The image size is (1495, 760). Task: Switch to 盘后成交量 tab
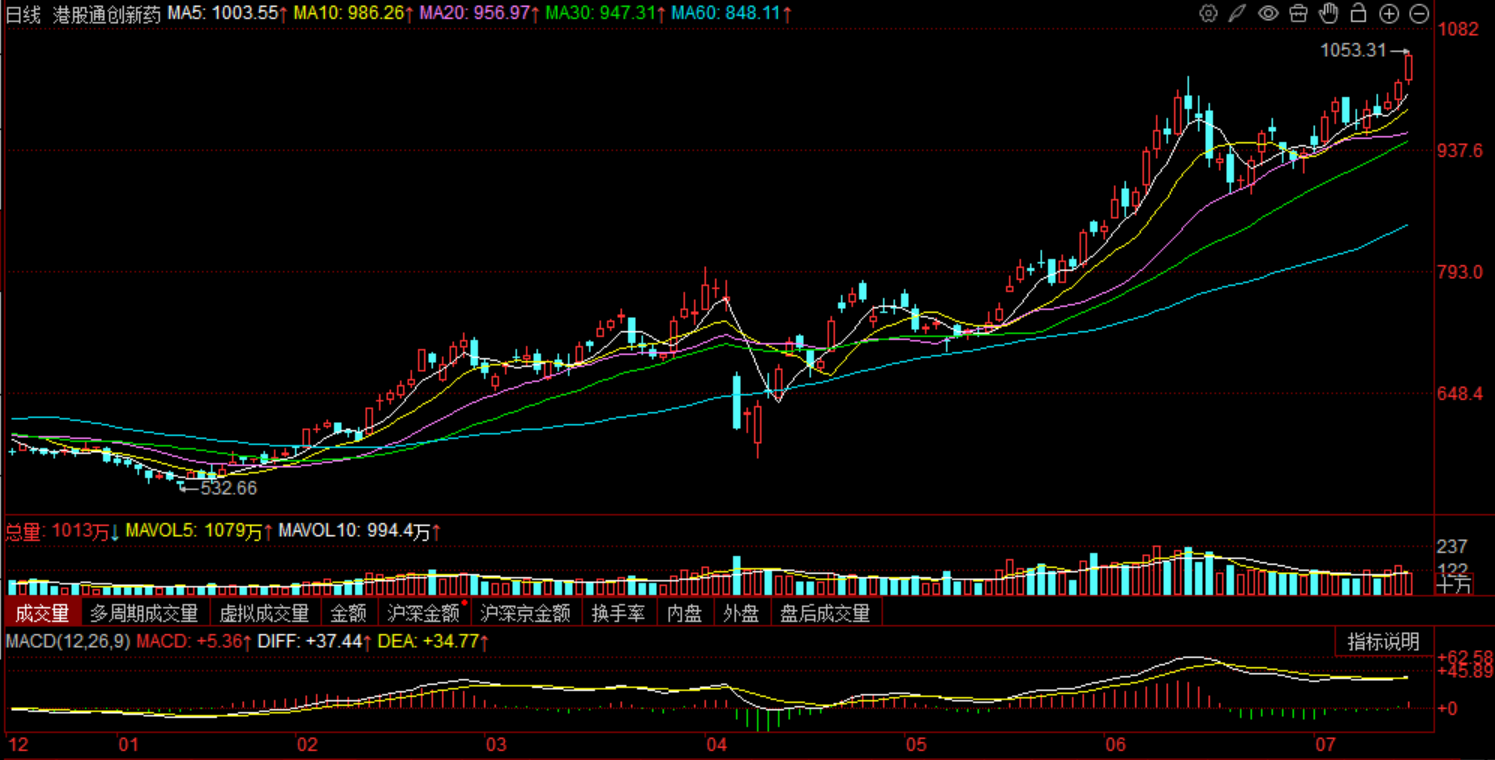[x=825, y=613]
